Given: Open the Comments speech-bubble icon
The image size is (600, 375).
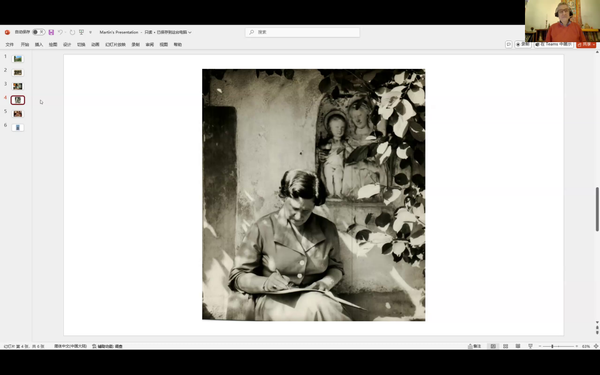Looking at the screenshot, I should coord(509,44).
